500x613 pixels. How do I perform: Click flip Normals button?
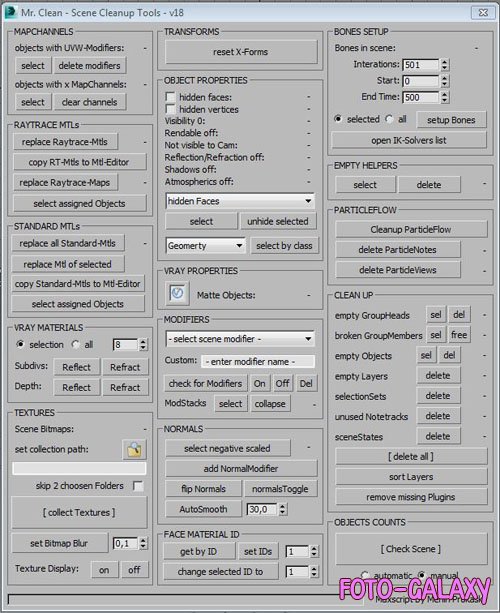coord(204,489)
